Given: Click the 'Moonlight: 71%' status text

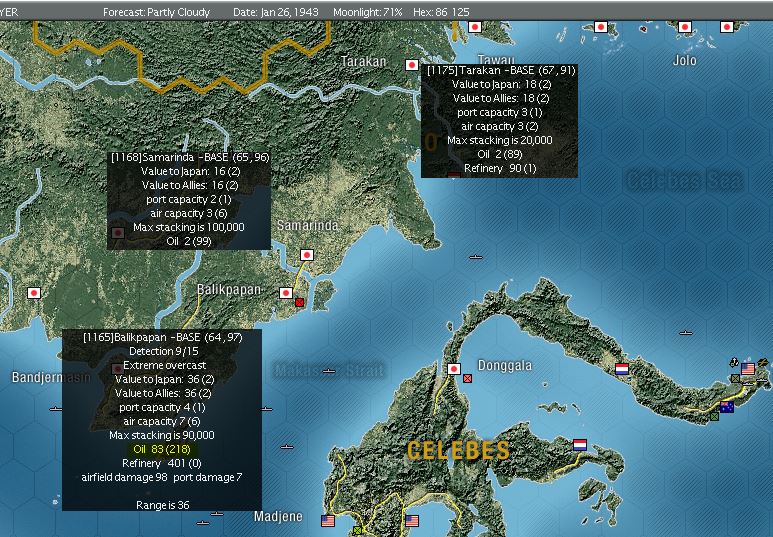Looking at the screenshot, I should 368,12.
